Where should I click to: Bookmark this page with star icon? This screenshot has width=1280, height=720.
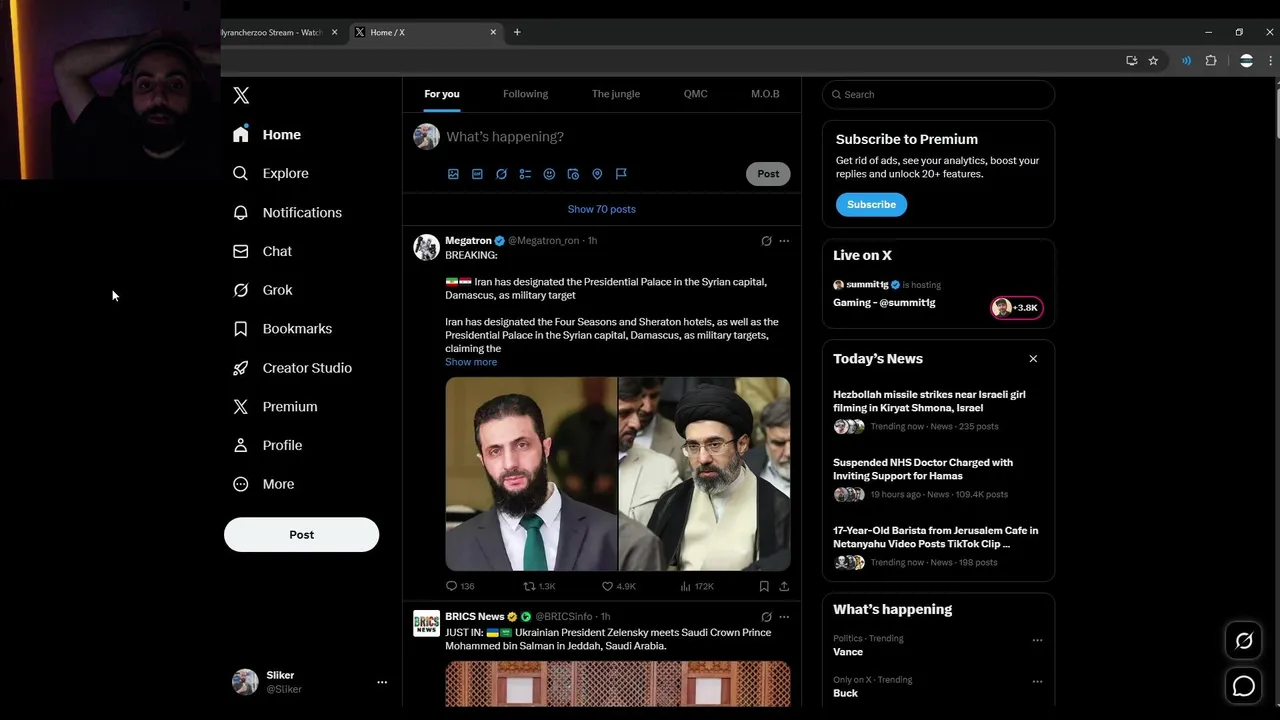pyautogui.click(x=1153, y=60)
